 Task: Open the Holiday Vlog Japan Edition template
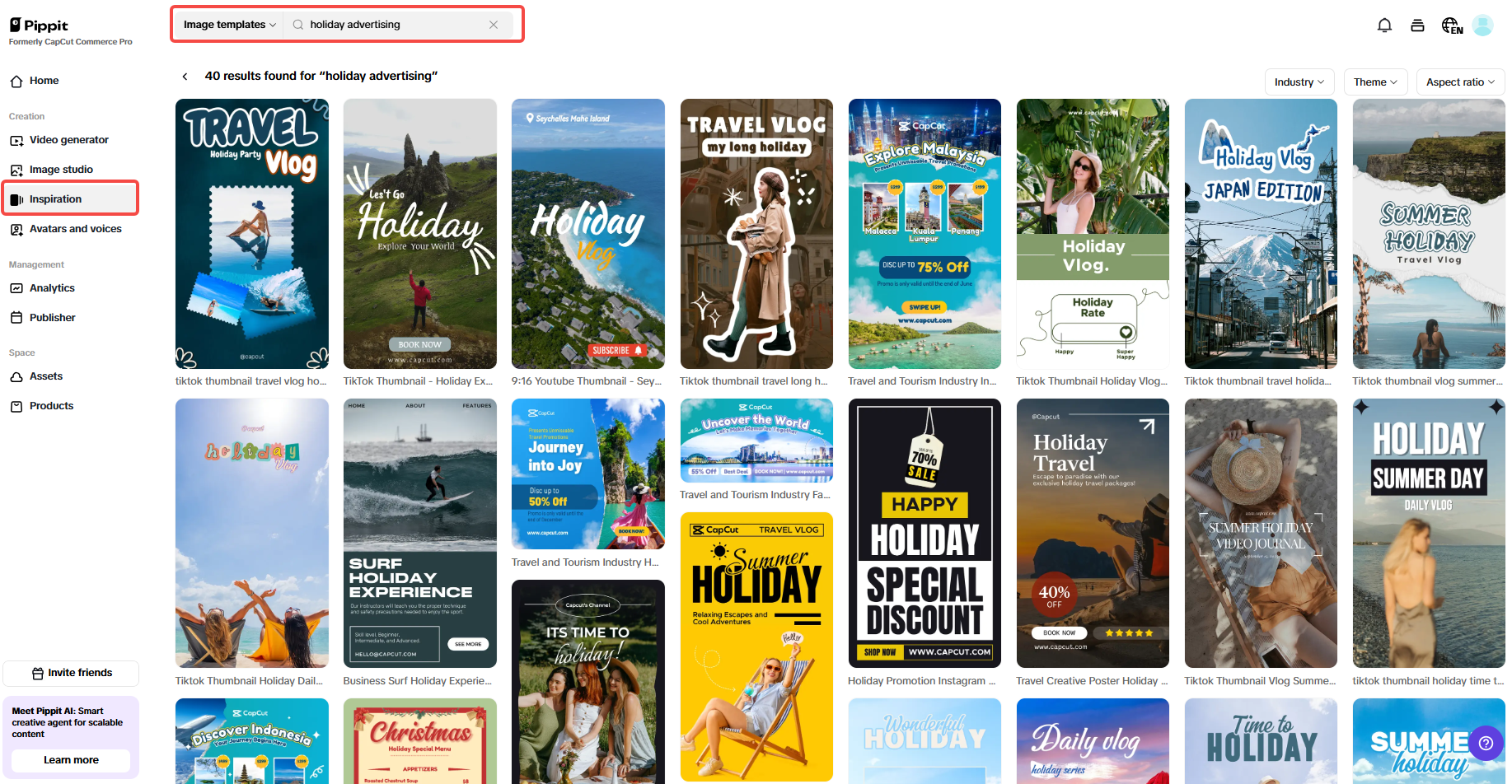click(x=1261, y=234)
